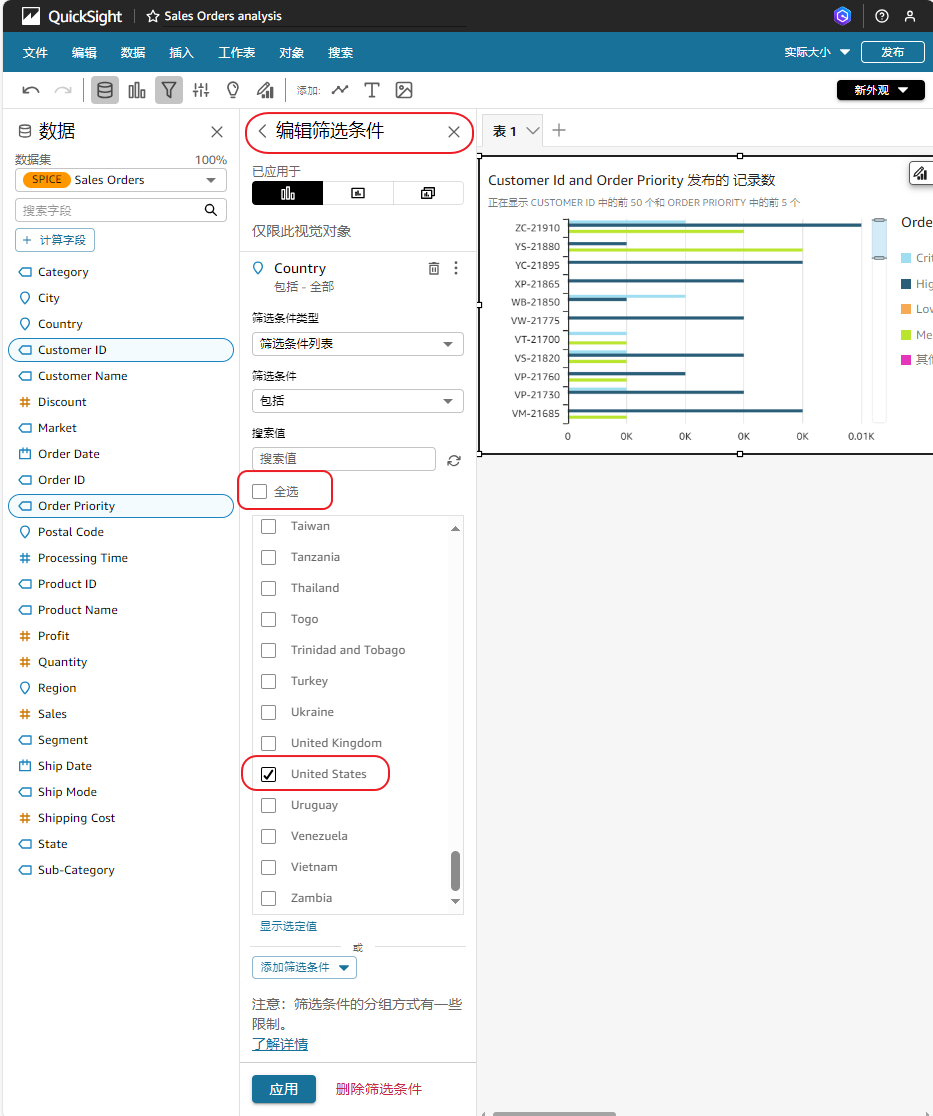Go back using filter panel arrow
The width and height of the screenshot is (933, 1116).
[263, 132]
